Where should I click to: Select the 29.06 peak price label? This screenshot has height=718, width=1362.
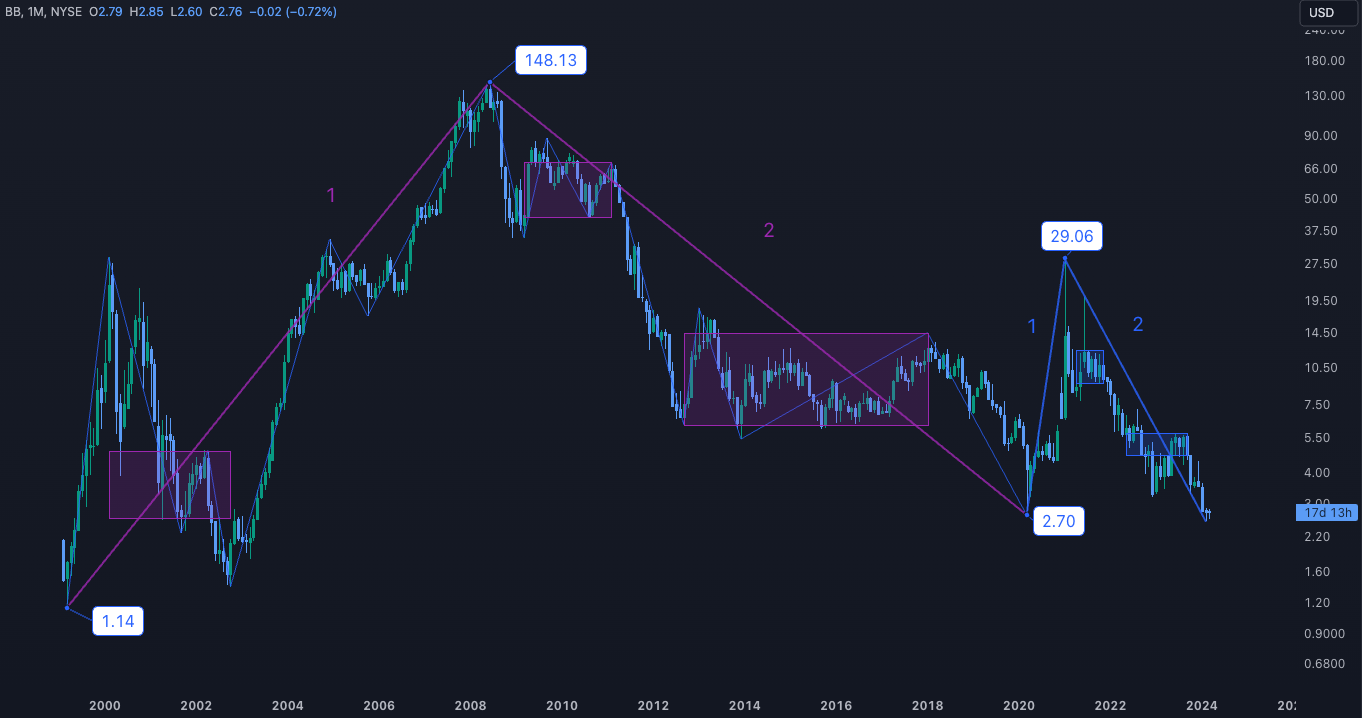coord(1073,236)
